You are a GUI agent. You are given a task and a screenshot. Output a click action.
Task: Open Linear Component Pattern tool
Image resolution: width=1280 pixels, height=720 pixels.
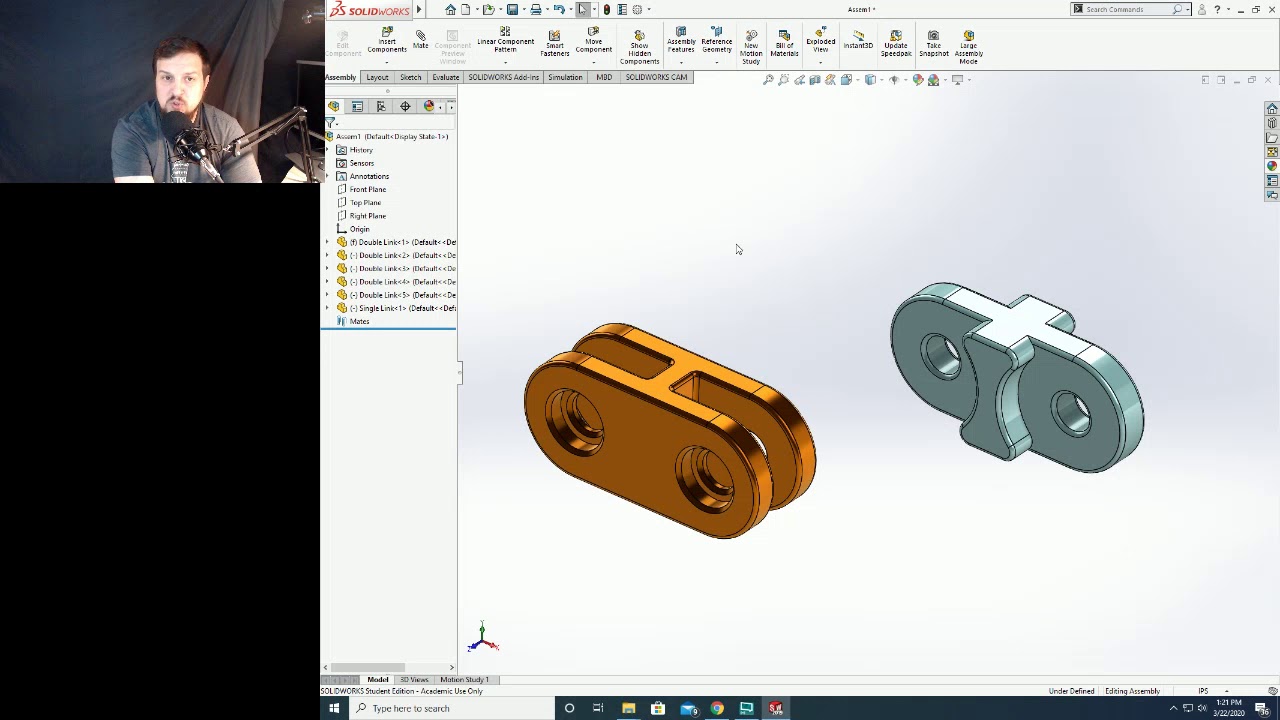tap(505, 41)
